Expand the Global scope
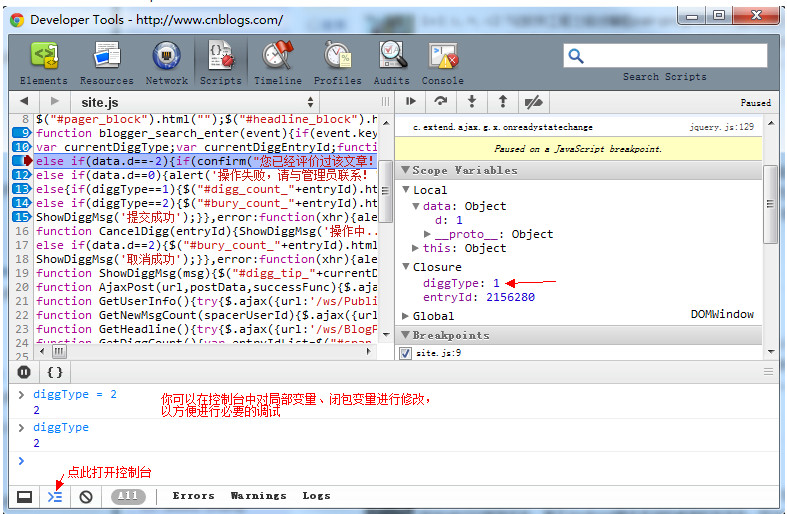The height and width of the screenshot is (514, 787). click(x=406, y=316)
